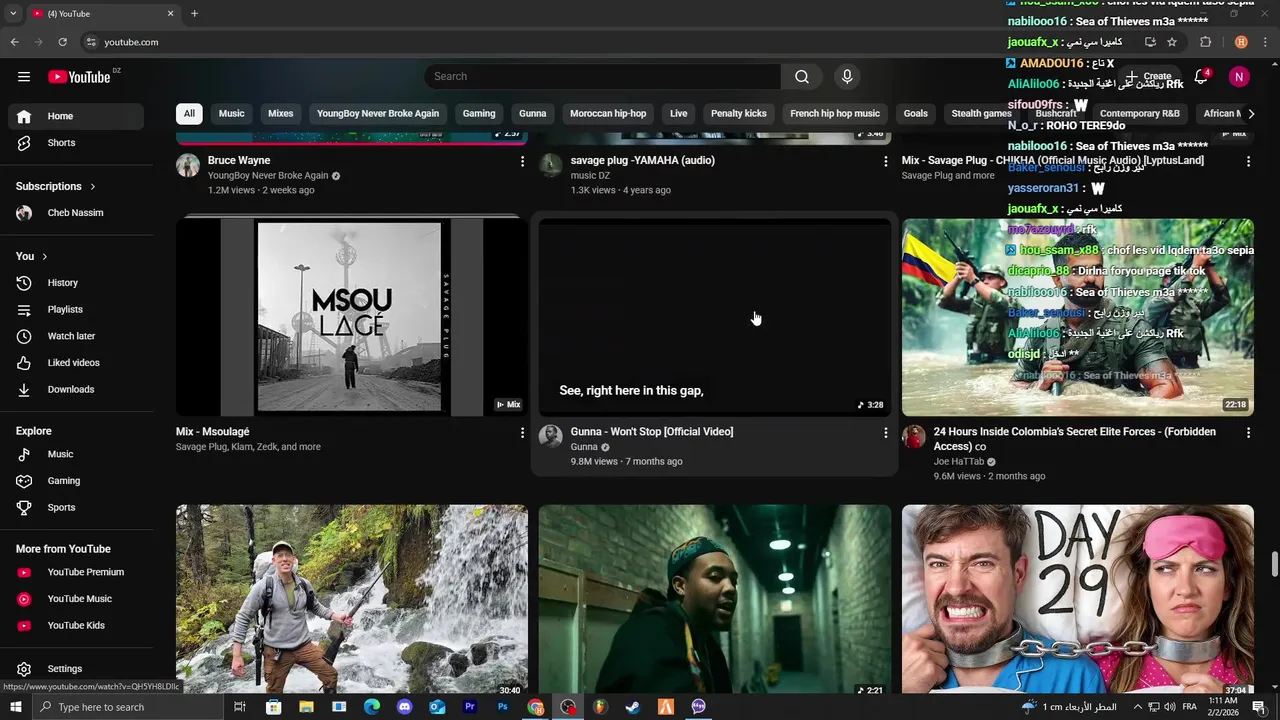
Task: Select the Goals filter chip
Action: [x=916, y=114]
